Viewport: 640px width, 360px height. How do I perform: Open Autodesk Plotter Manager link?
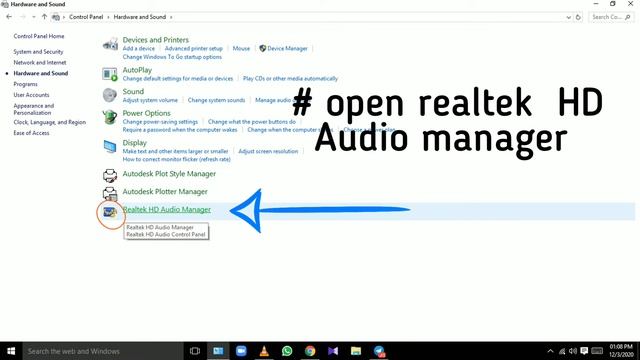coord(165,192)
